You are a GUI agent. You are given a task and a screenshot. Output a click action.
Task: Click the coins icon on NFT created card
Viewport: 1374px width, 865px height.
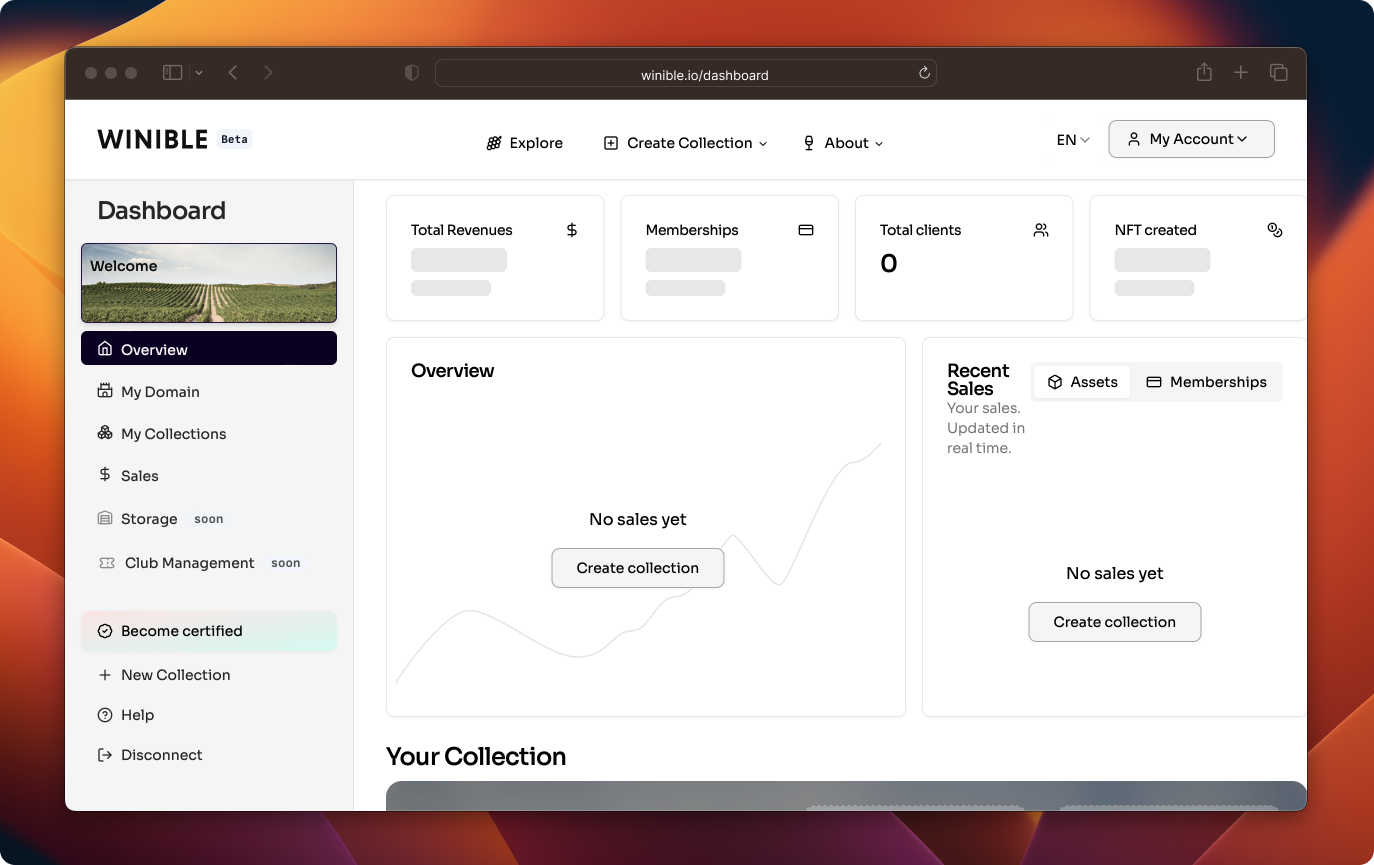pyautogui.click(x=1275, y=230)
